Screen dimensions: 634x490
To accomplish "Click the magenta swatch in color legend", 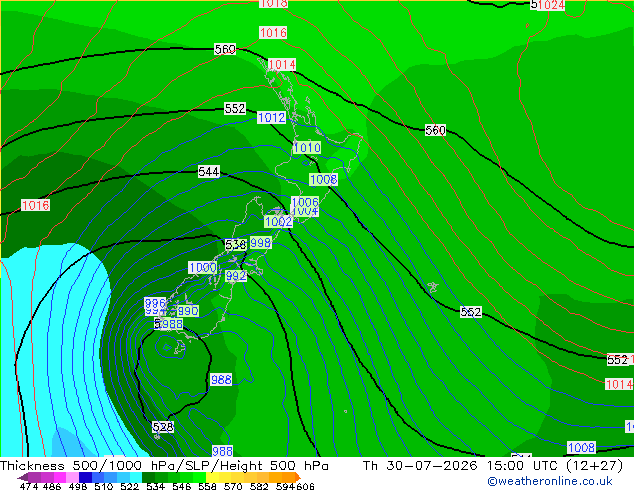I will (60, 477).
